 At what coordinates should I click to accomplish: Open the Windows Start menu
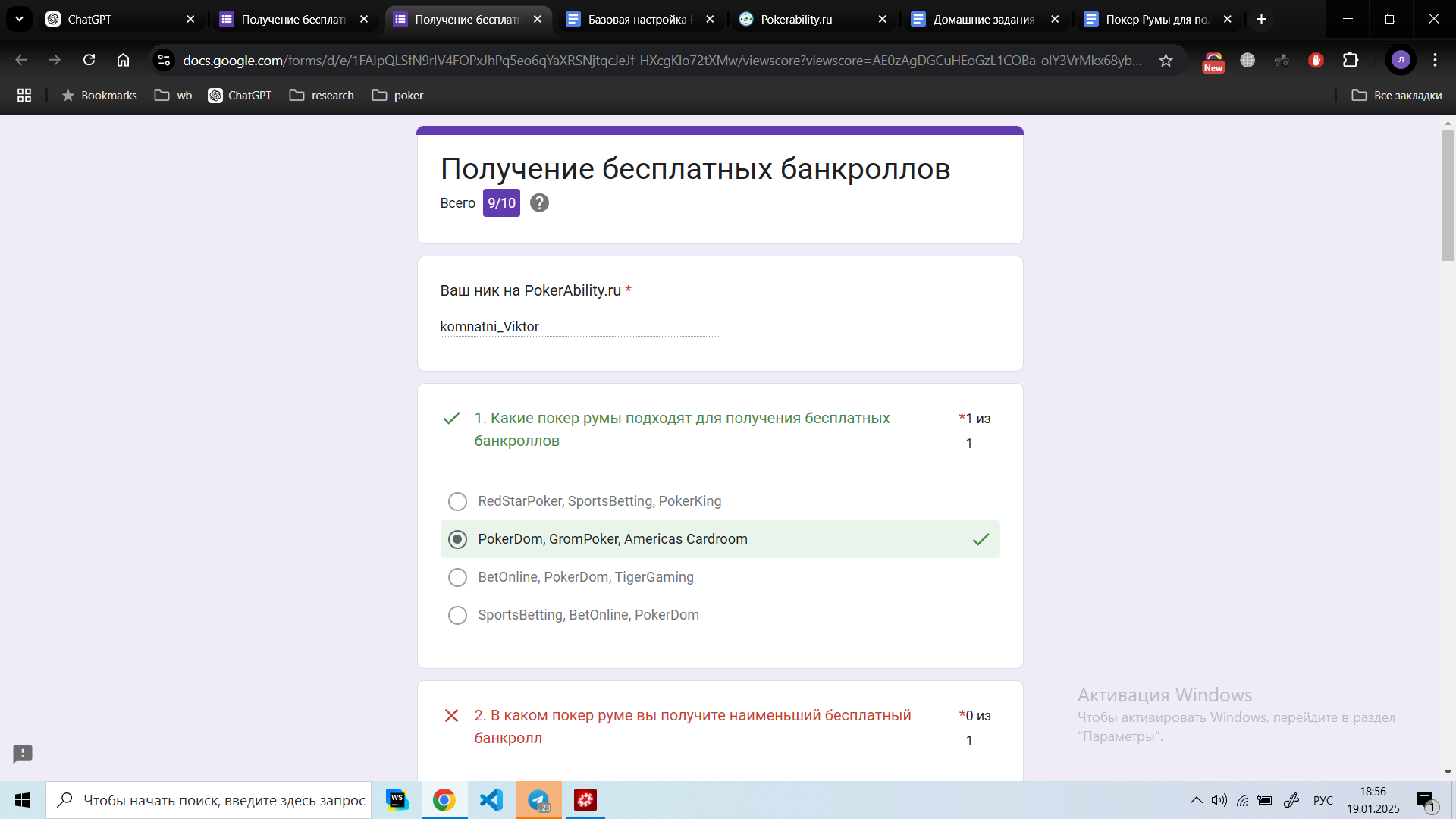pyautogui.click(x=23, y=800)
